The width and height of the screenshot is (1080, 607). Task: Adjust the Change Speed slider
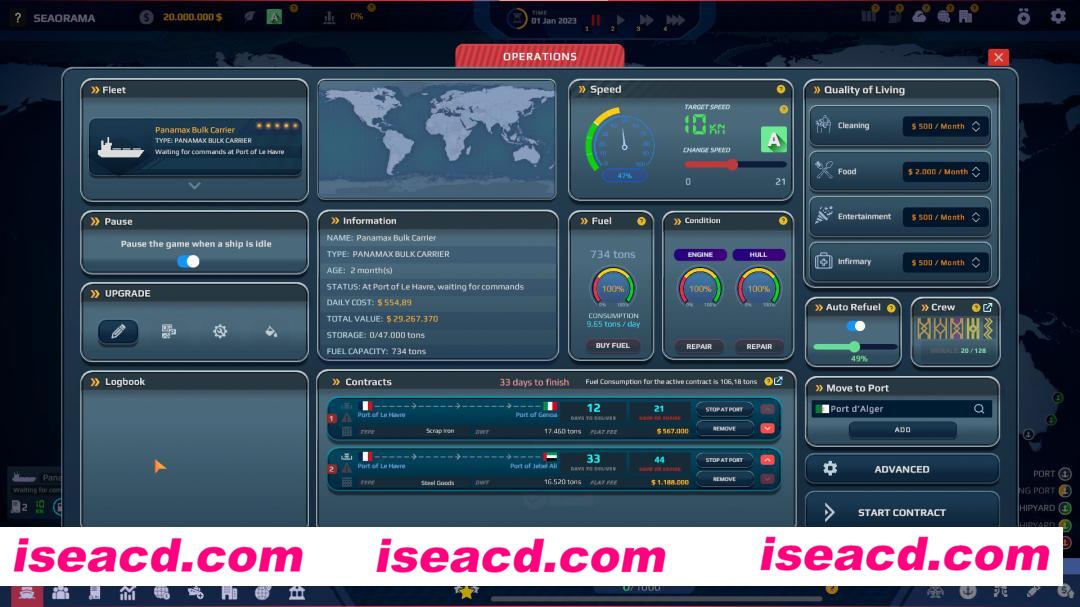[x=733, y=165]
